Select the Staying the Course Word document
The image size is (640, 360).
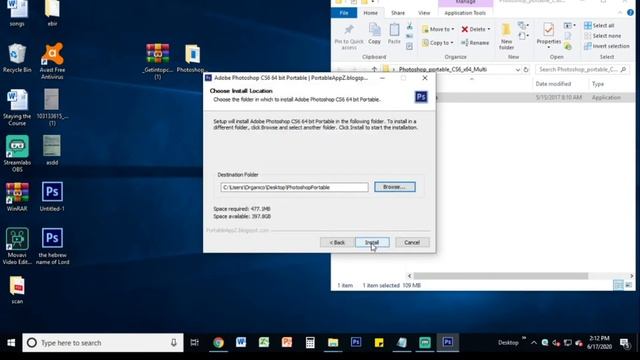[17, 107]
